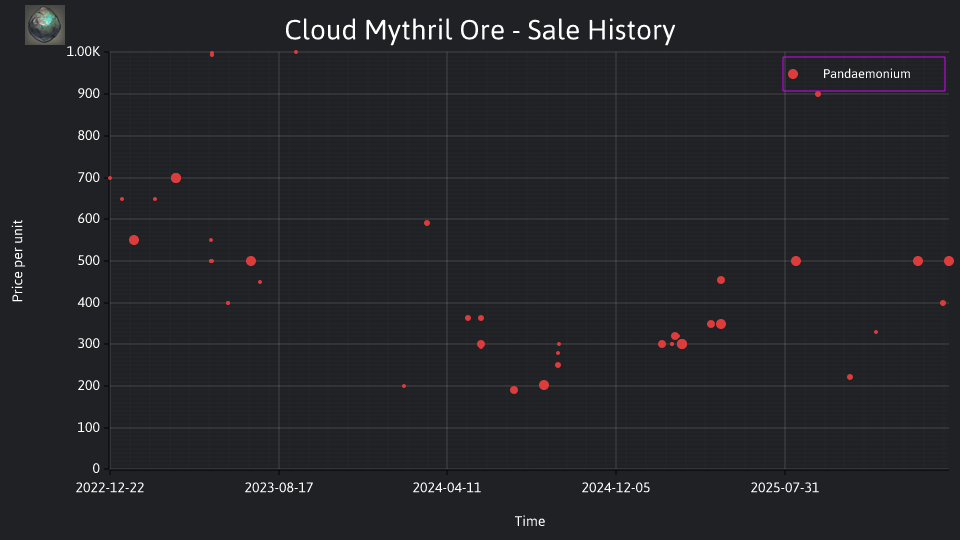
Task: Click the small 330 price data point
Action: click(x=876, y=332)
